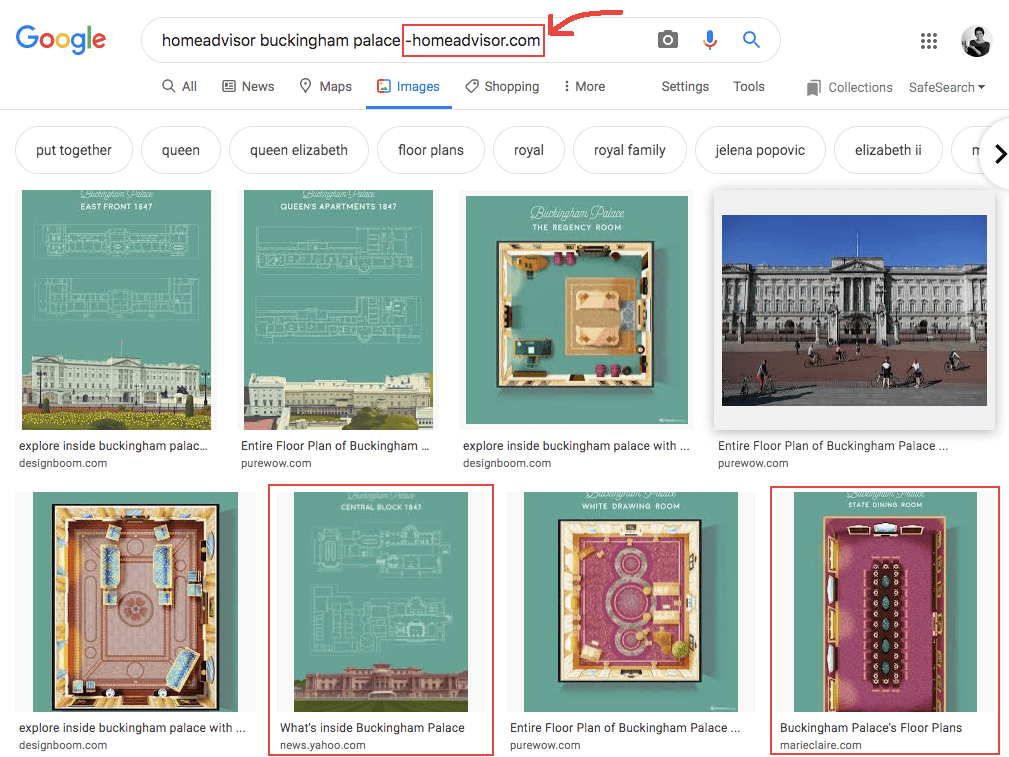Viewport: 1009px width, 757px height.
Task: Open Settings in search toolbar
Action: pos(685,86)
